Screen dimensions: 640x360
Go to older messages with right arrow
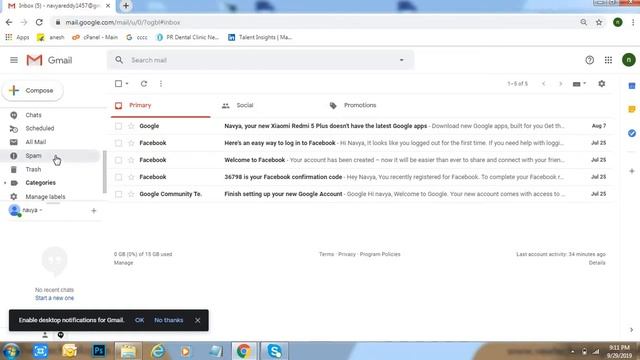click(x=560, y=84)
